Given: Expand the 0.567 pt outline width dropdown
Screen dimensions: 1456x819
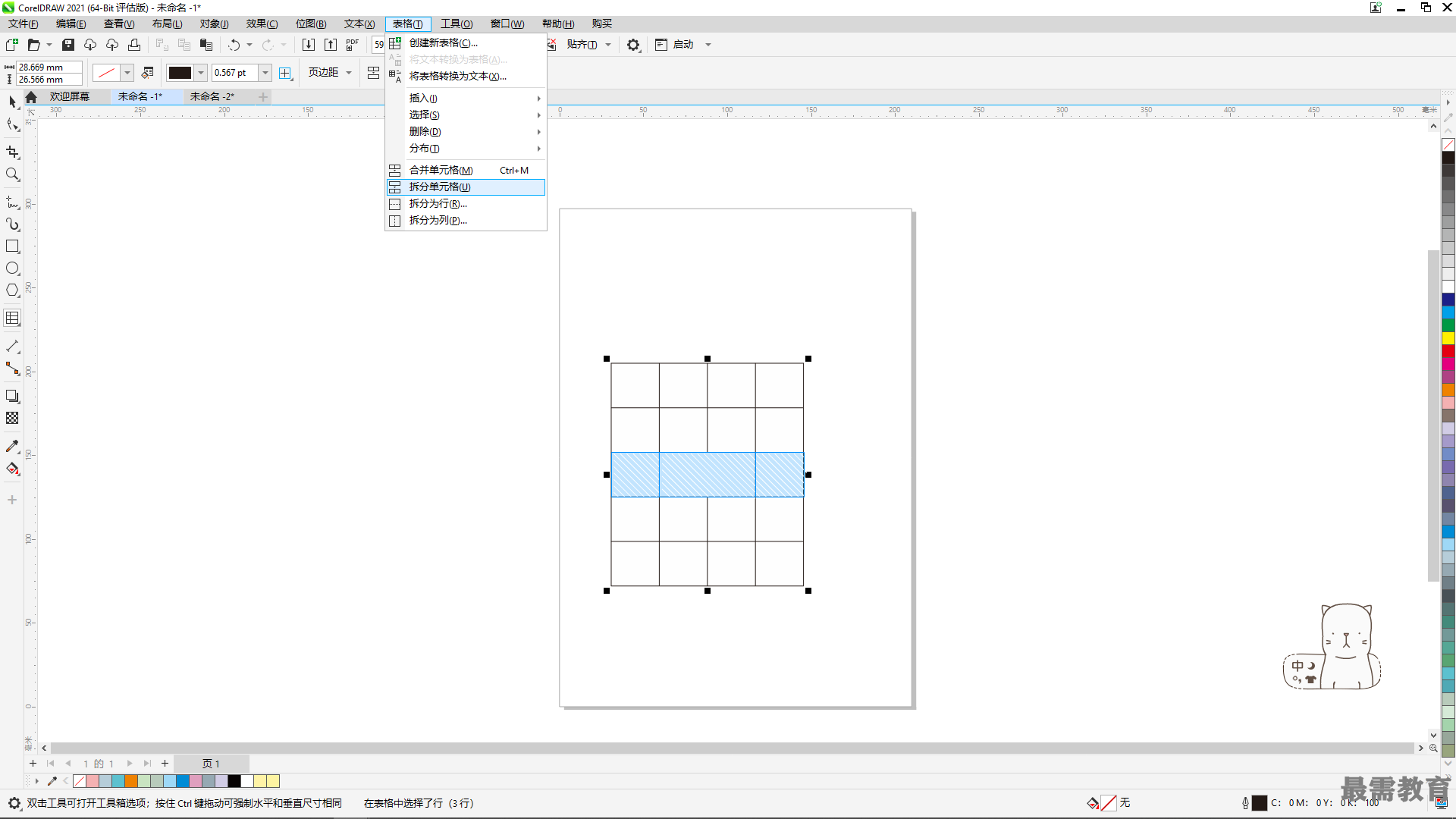Looking at the screenshot, I should pyautogui.click(x=265, y=73).
